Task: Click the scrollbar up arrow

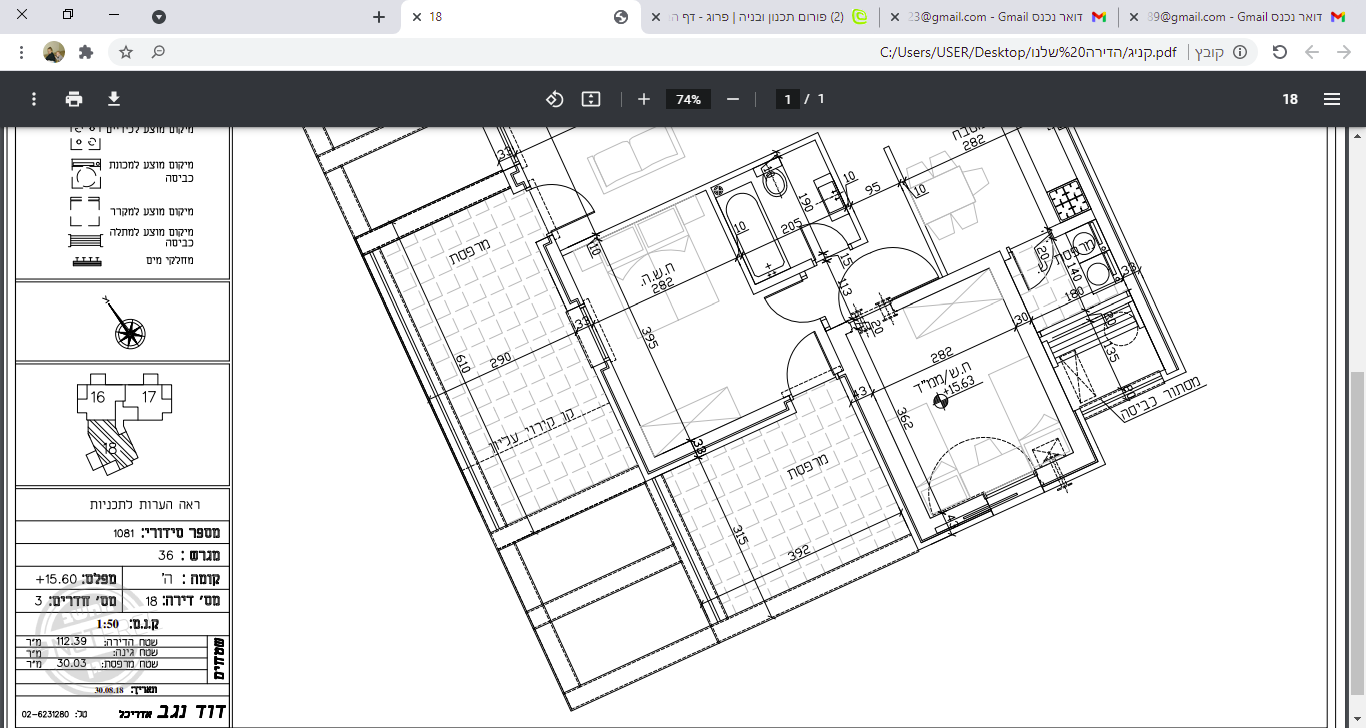Action: pyautogui.click(x=1357, y=137)
